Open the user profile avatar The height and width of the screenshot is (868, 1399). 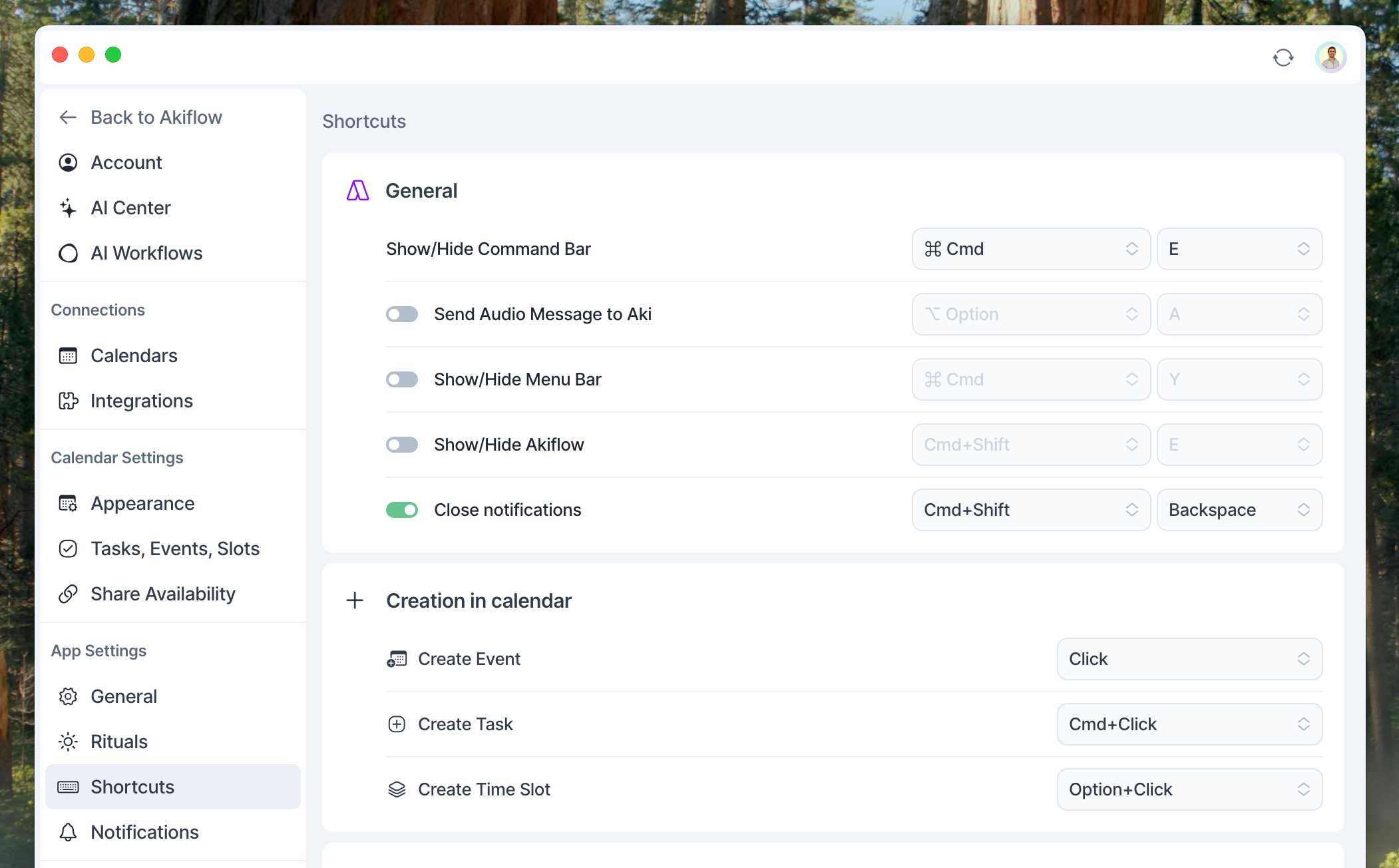point(1330,58)
